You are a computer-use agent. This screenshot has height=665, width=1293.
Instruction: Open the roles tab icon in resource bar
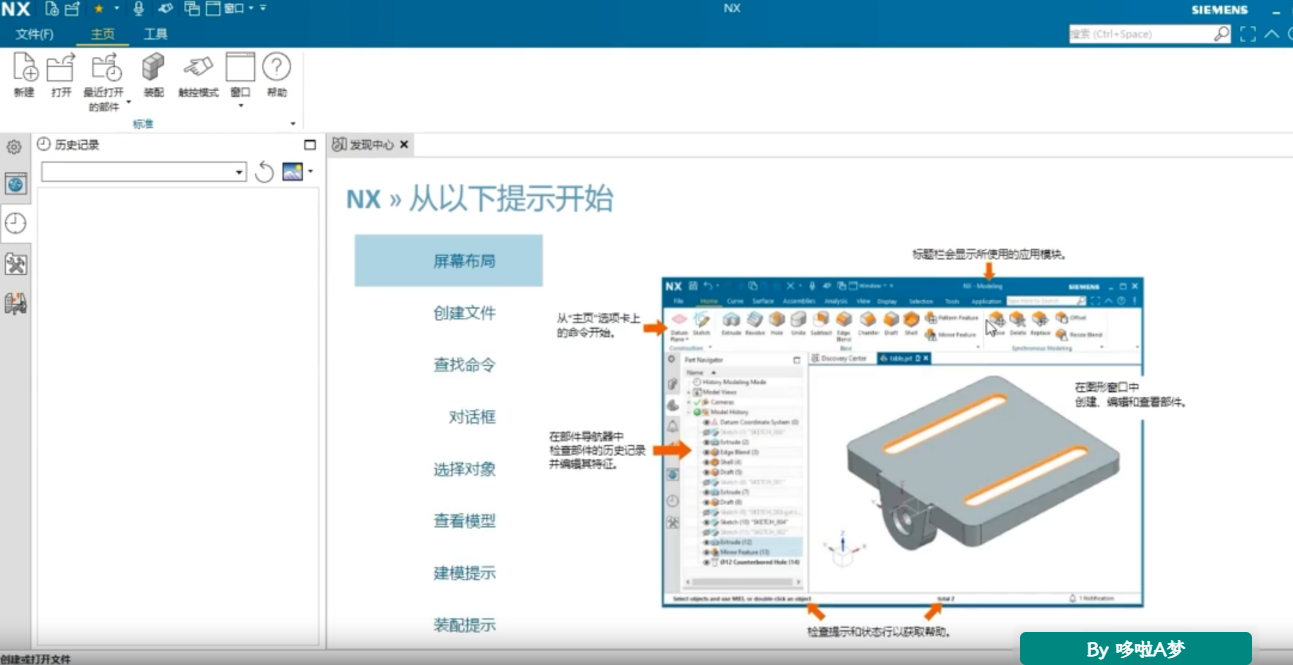[x=15, y=304]
